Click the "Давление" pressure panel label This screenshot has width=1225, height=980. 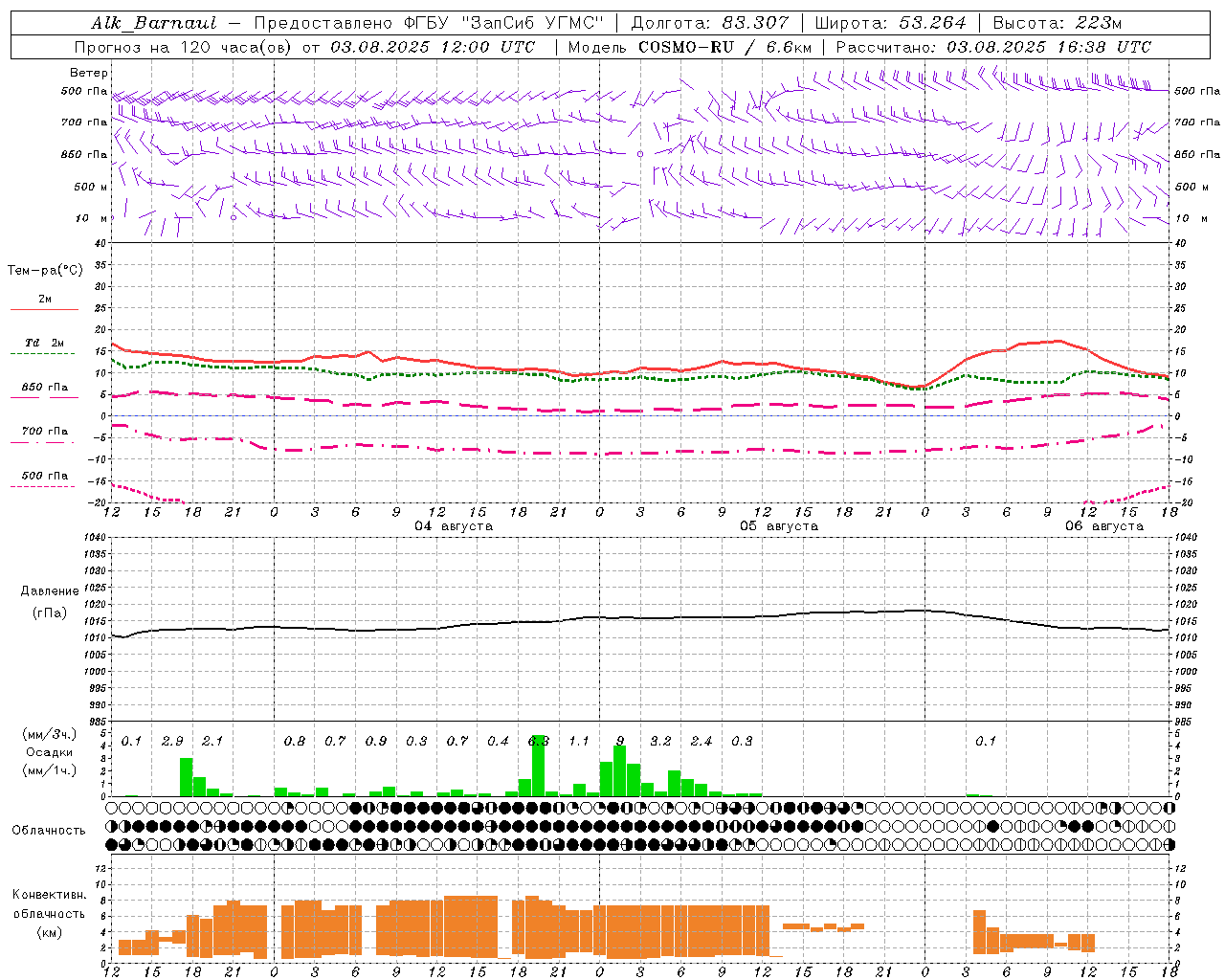50,591
